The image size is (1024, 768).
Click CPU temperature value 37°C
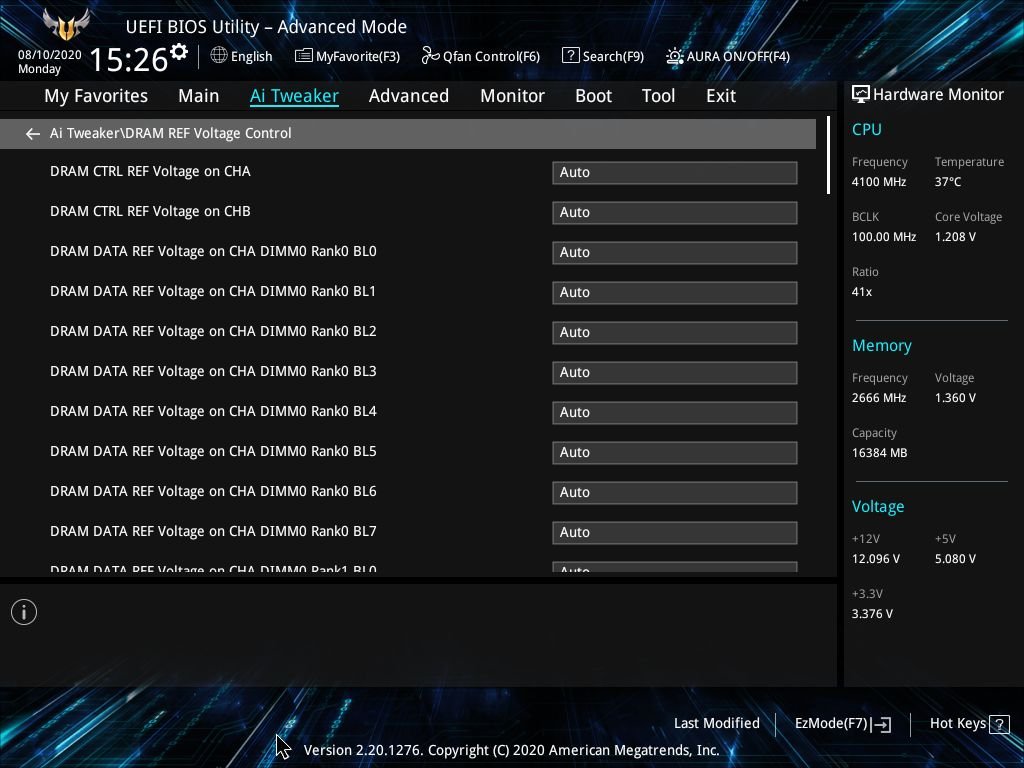(x=948, y=182)
